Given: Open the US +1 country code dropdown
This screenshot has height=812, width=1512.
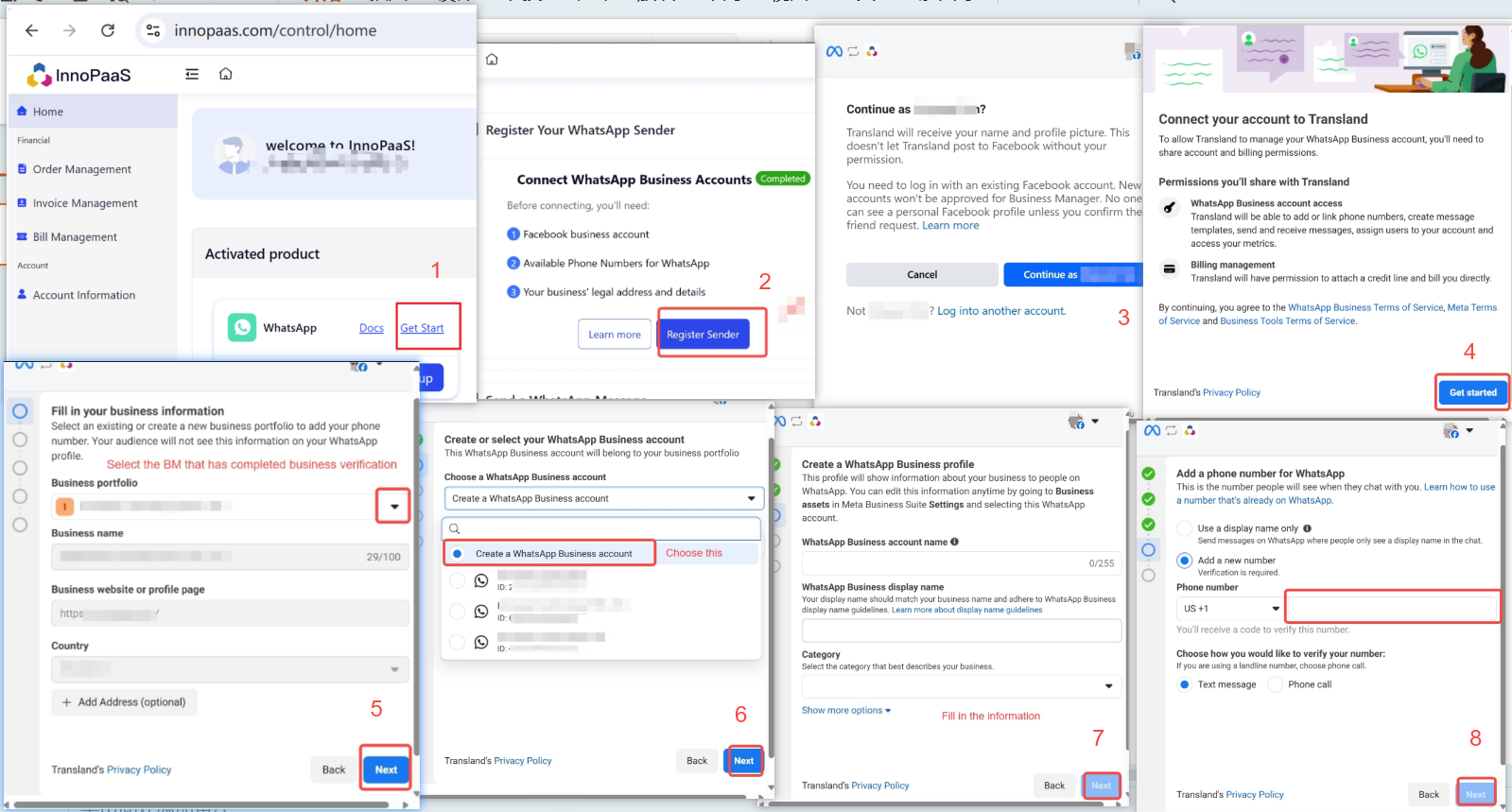Looking at the screenshot, I should tap(1230, 608).
